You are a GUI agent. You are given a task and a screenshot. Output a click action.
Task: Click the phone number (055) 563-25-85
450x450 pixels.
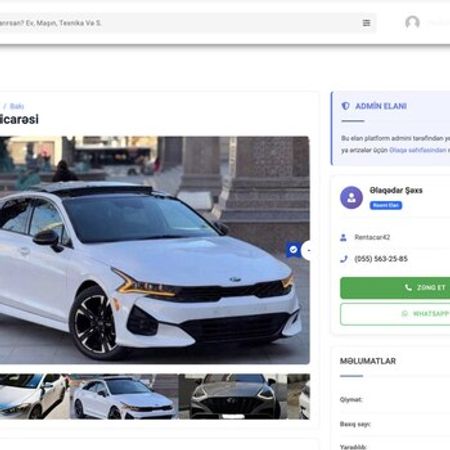tap(381, 259)
